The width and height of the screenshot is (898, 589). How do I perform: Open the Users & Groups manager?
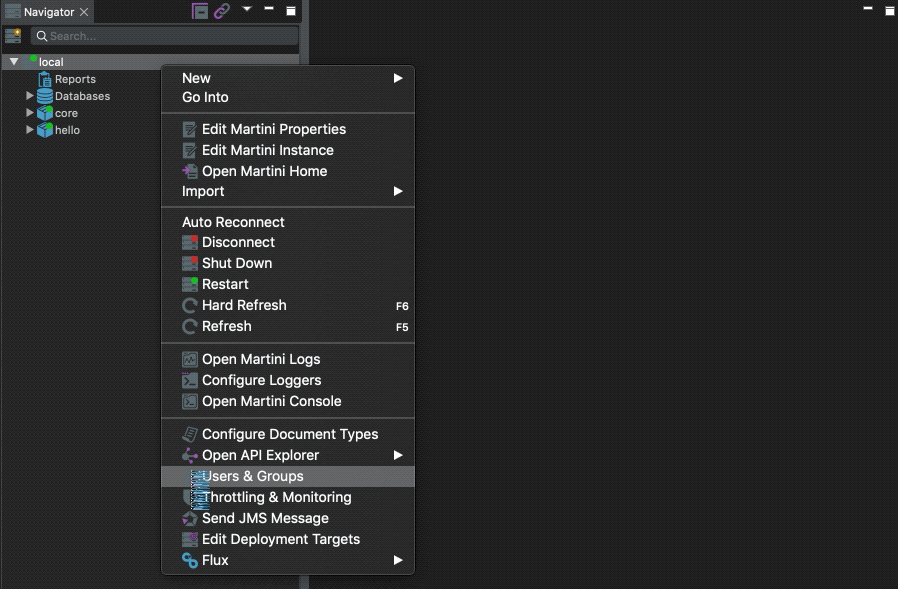pyautogui.click(x=251, y=476)
